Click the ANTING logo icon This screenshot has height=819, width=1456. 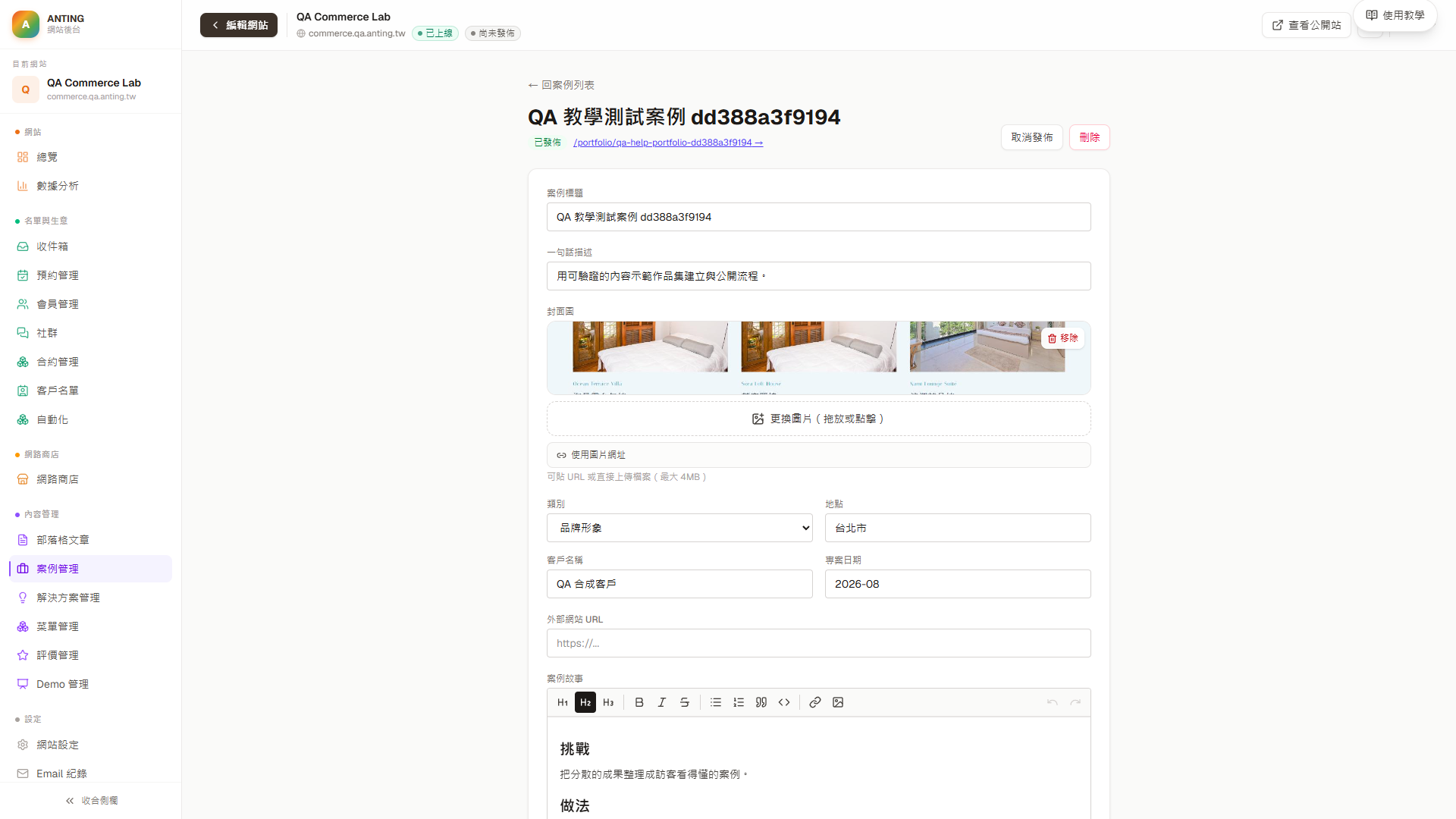point(26,24)
